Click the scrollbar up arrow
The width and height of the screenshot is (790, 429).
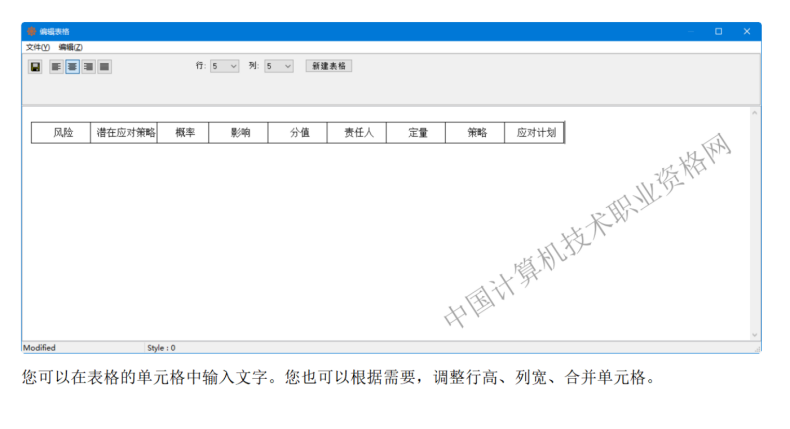[x=754, y=113]
